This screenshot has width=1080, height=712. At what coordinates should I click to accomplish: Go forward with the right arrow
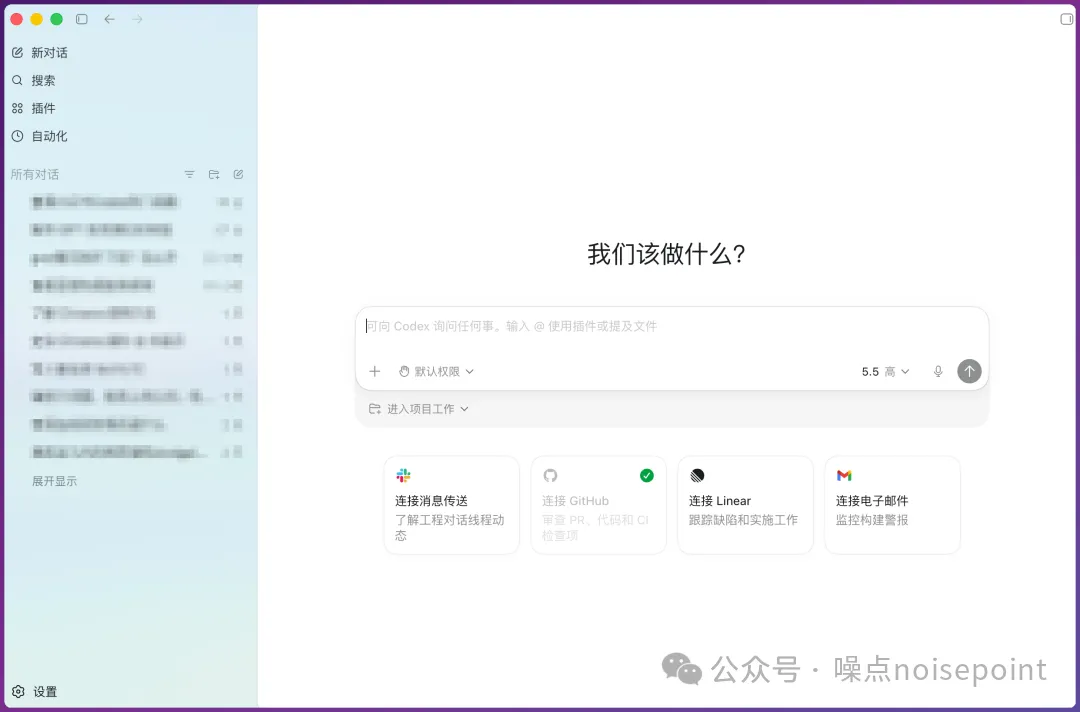137,19
